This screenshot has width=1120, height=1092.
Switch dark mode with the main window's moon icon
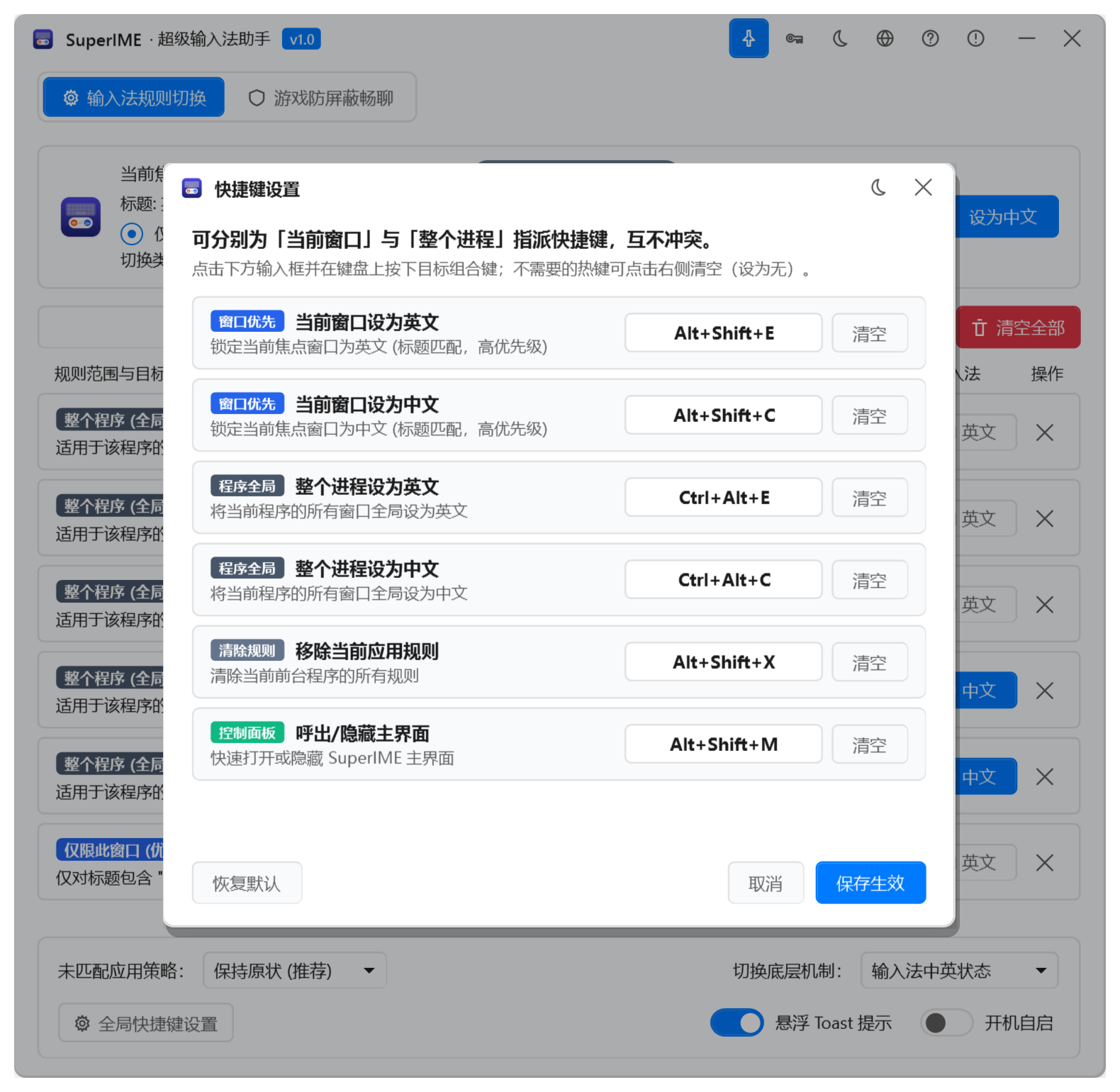840,38
